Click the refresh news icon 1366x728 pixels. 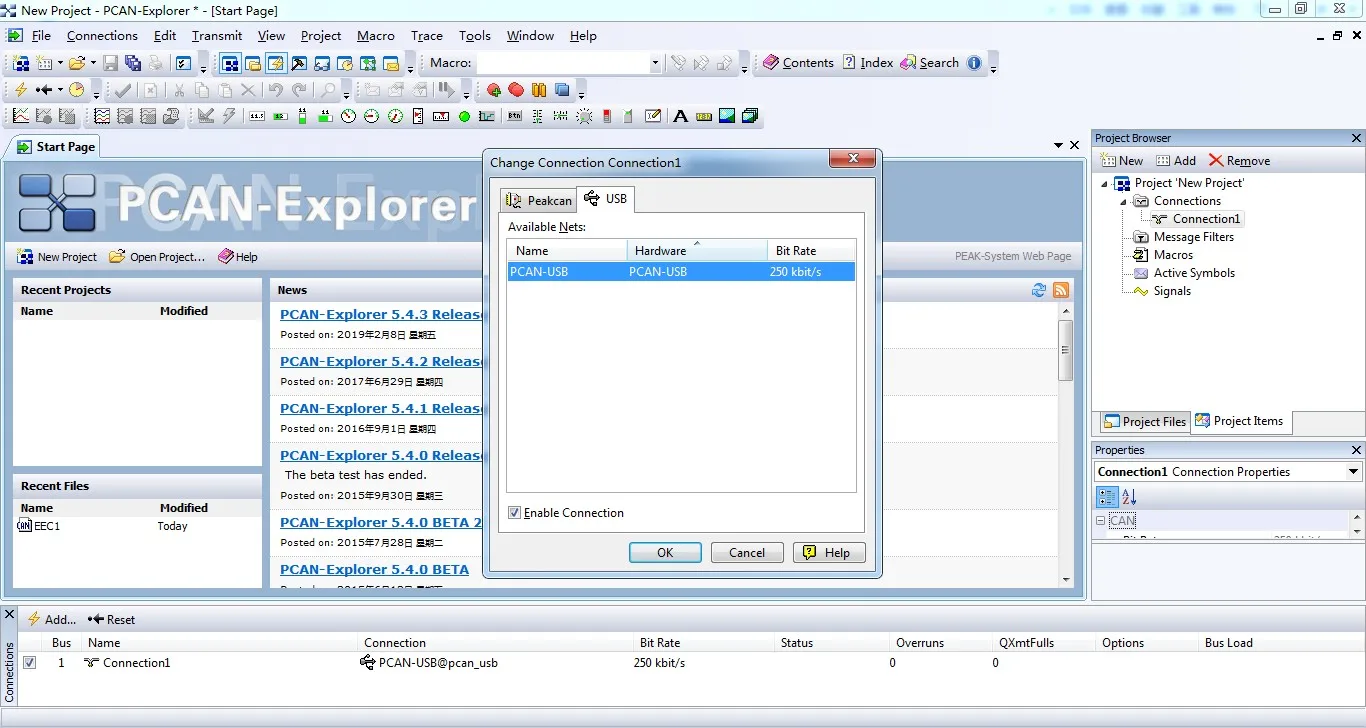[x=1039, y=290]
